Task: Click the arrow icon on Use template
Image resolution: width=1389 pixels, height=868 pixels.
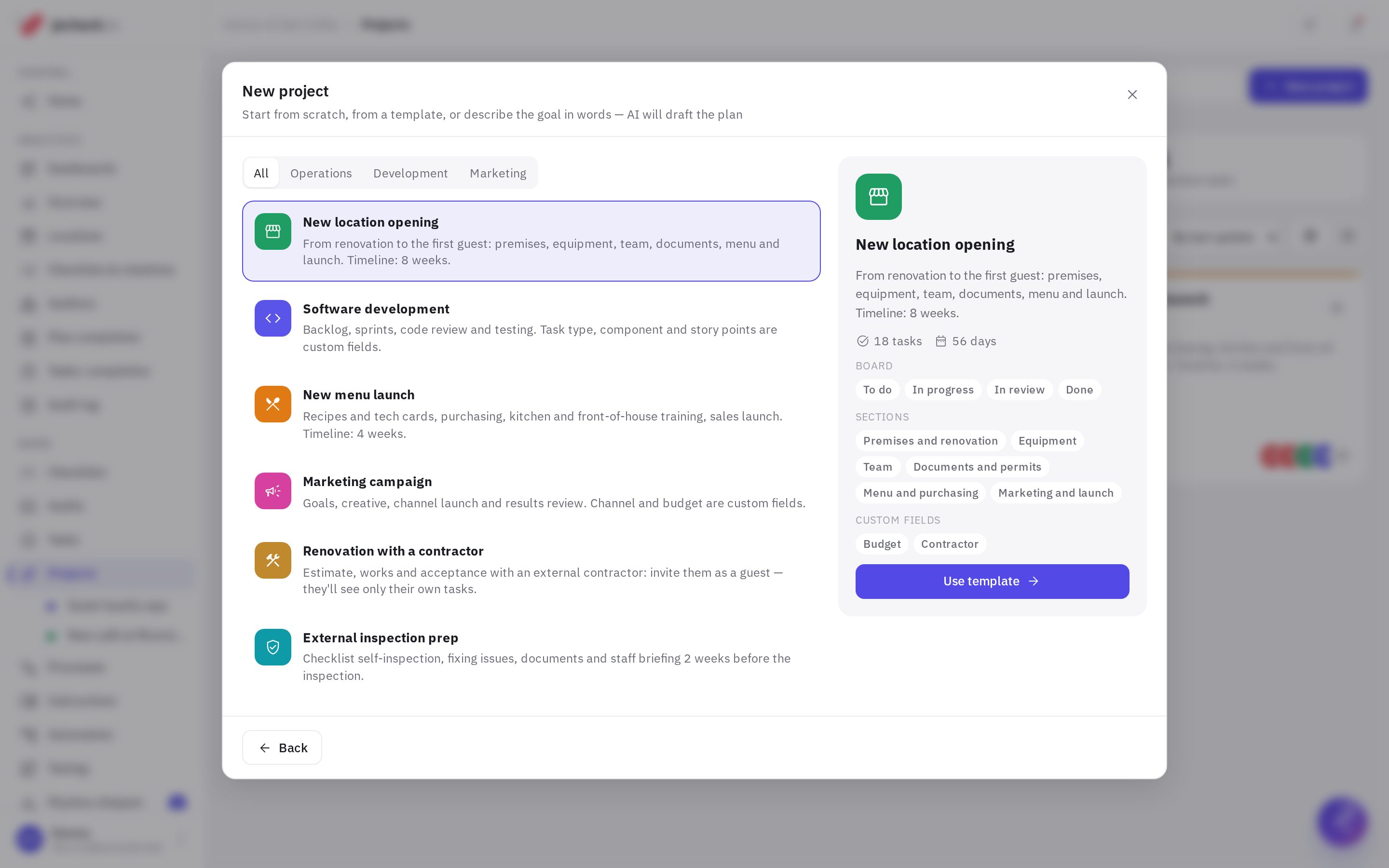Action: pyautogui.click(x=1034, y=582)
